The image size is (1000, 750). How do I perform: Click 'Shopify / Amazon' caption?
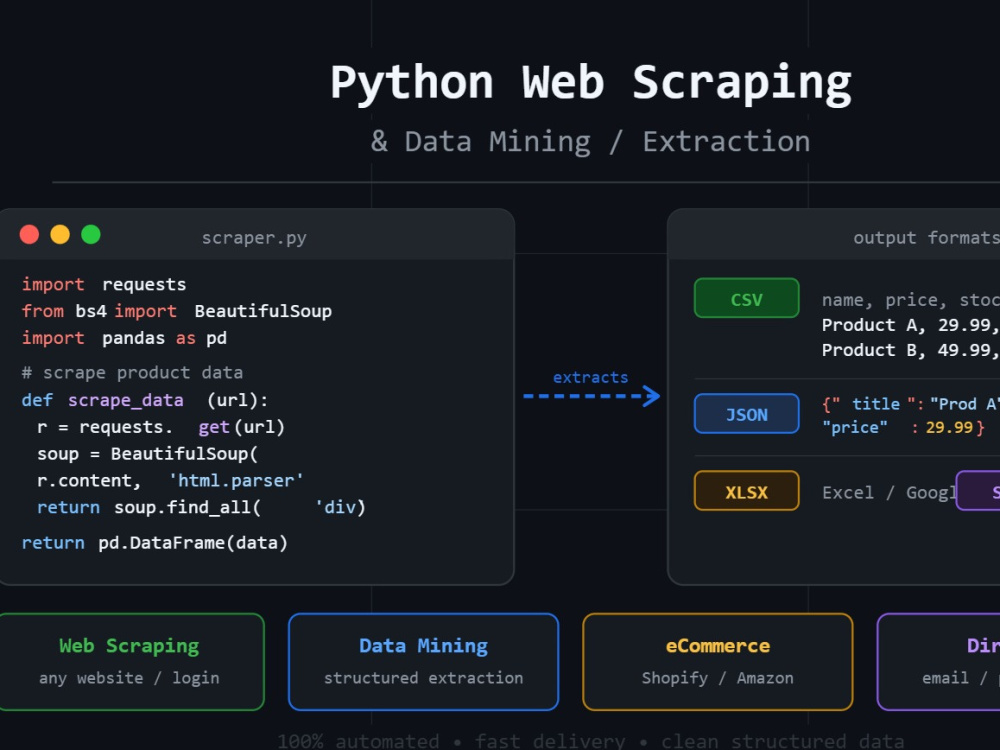click(717, 678)
